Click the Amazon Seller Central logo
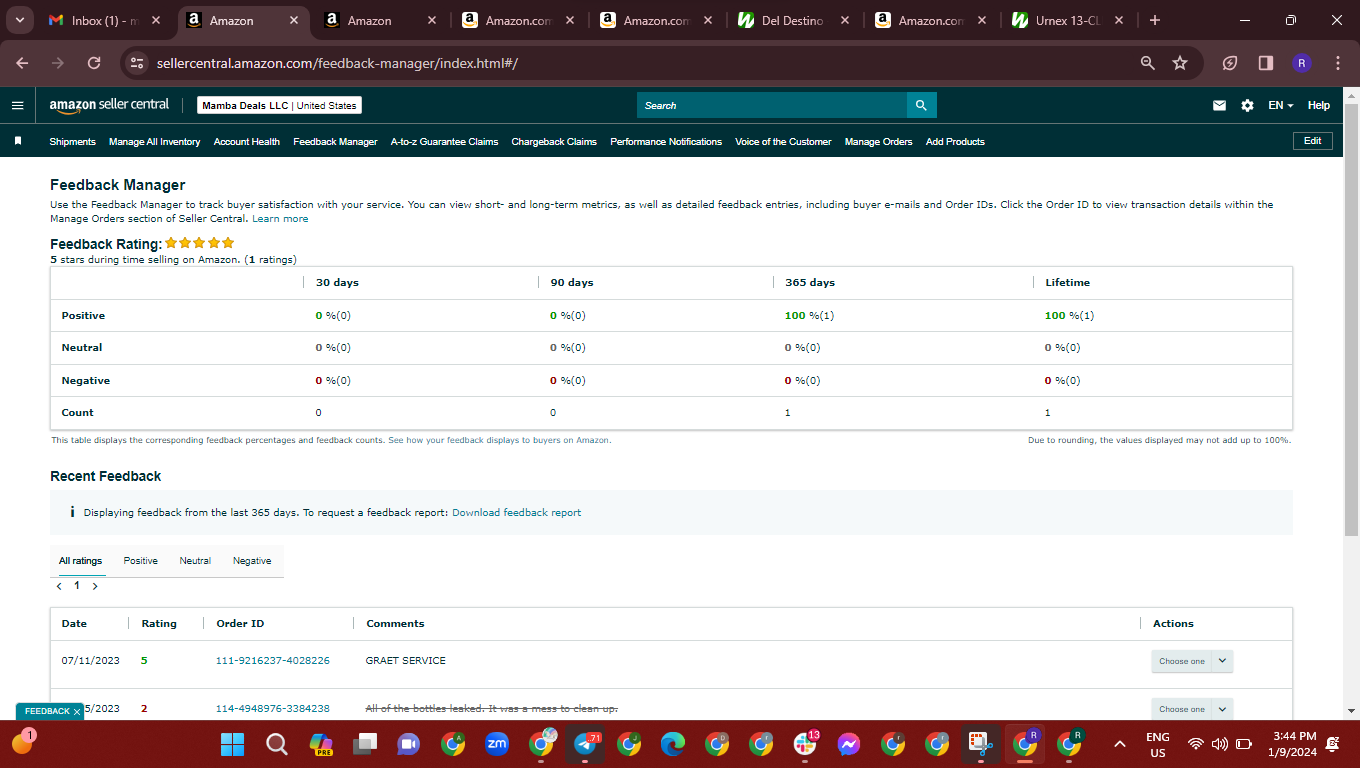1360x768 pixels. coord(109,105)
